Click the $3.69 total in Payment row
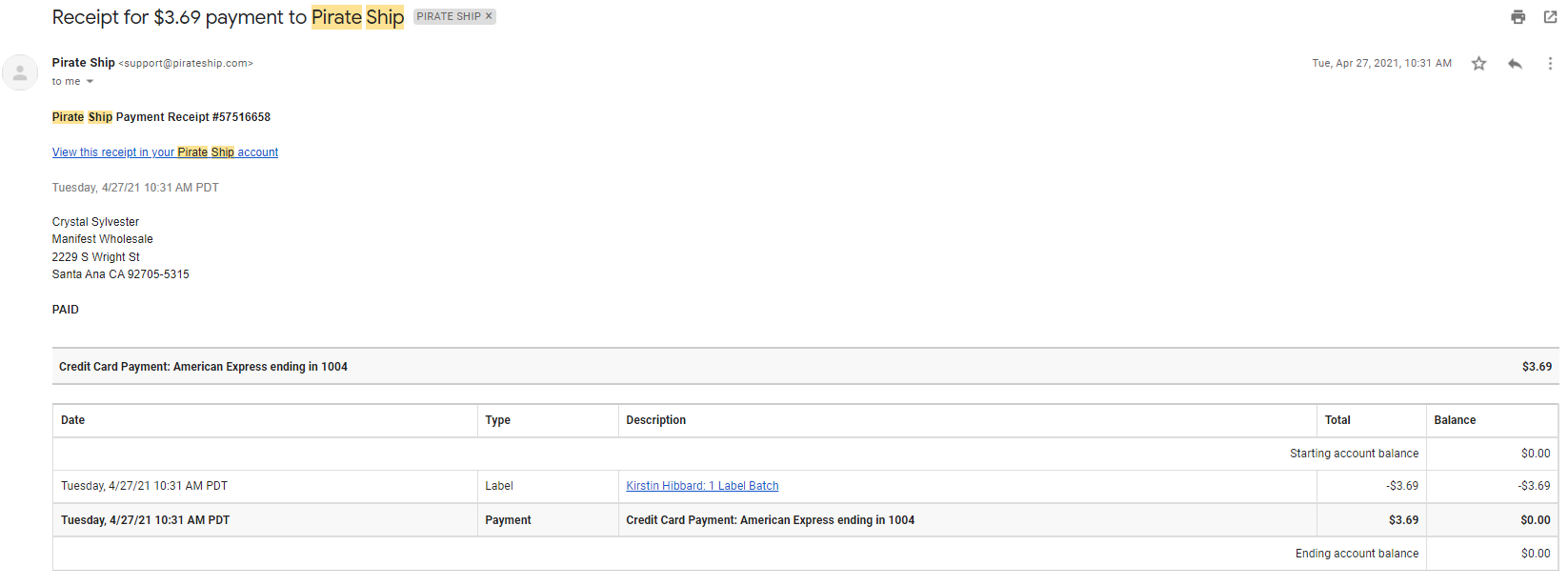Image resolution: width=1568 pixels, height=586 pixels. 1403,520
